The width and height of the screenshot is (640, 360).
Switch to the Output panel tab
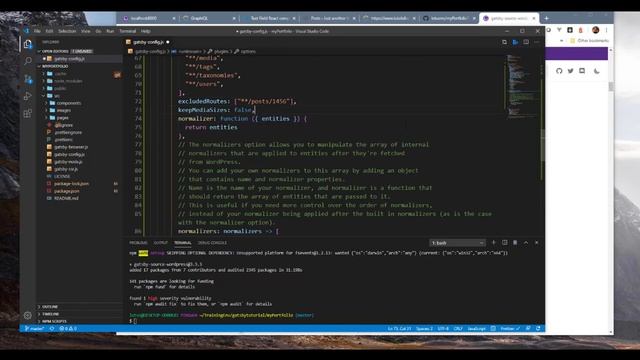coord(160,243)
